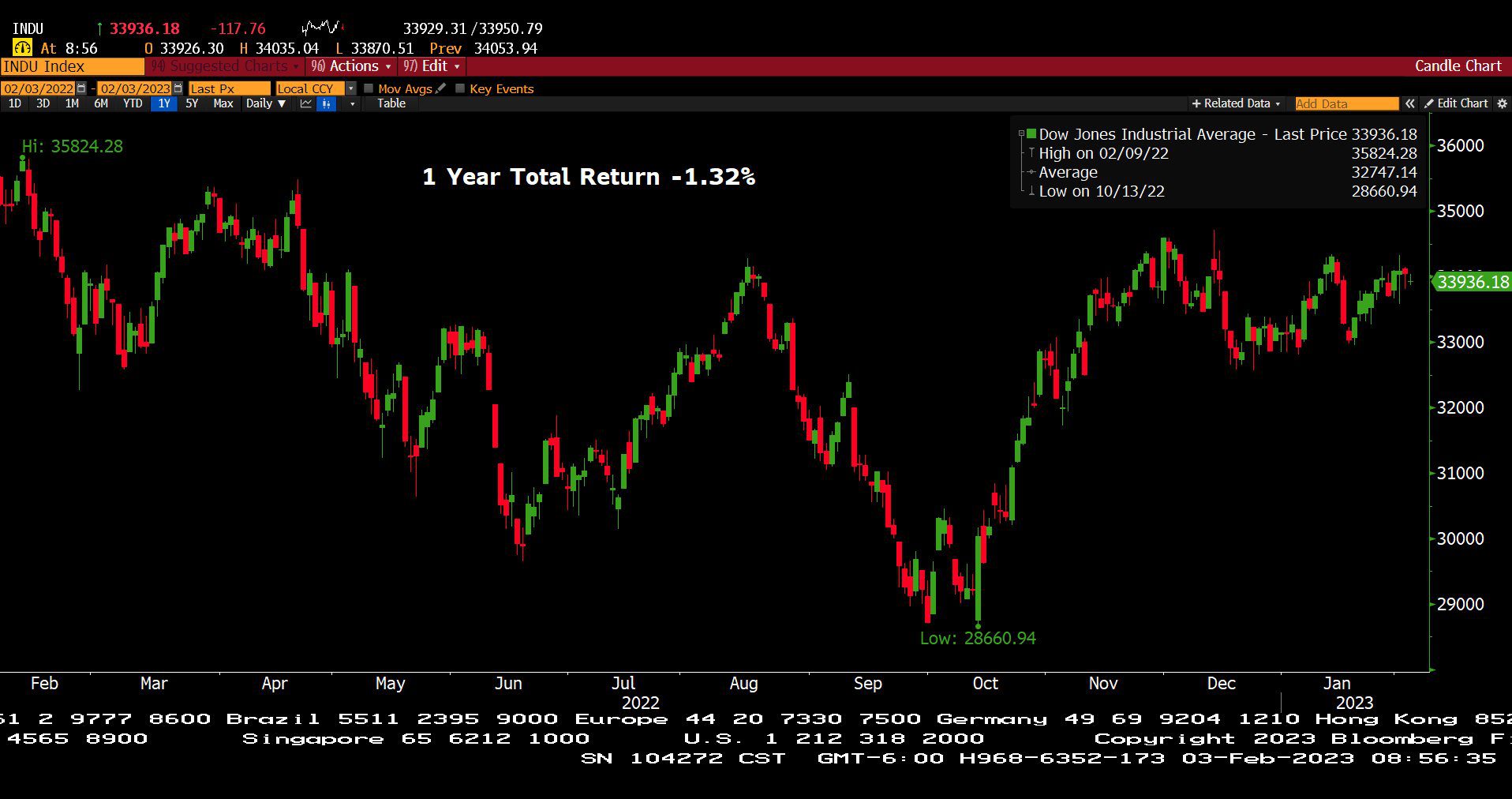Click the Prev 34053.94 value
The height and width of the screenshot is (799, 1512).
pos(483,48)
